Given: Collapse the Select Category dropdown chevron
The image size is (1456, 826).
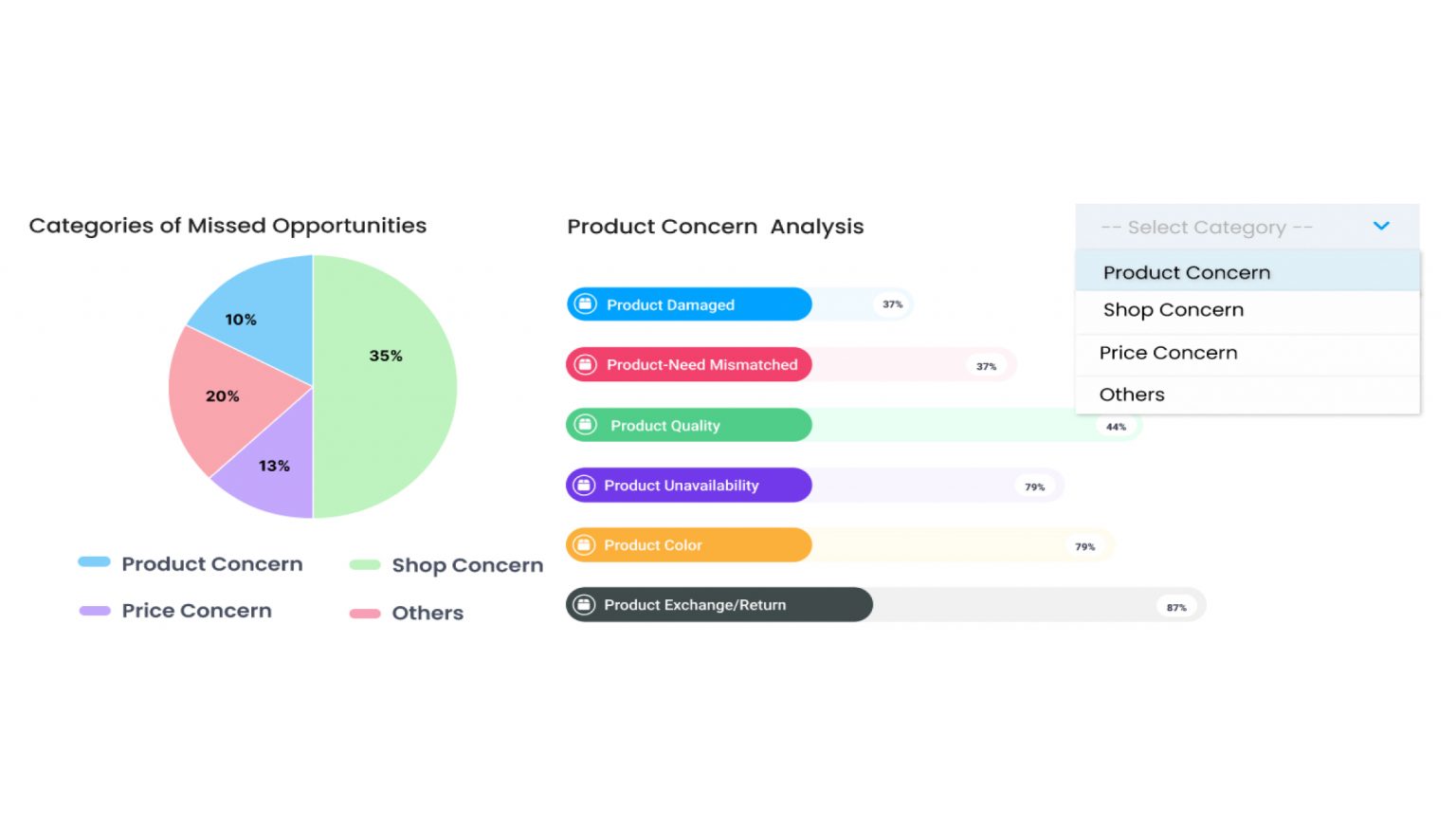Looking at the screenshot, I should pyautogui.click(x=1381, y=226).
